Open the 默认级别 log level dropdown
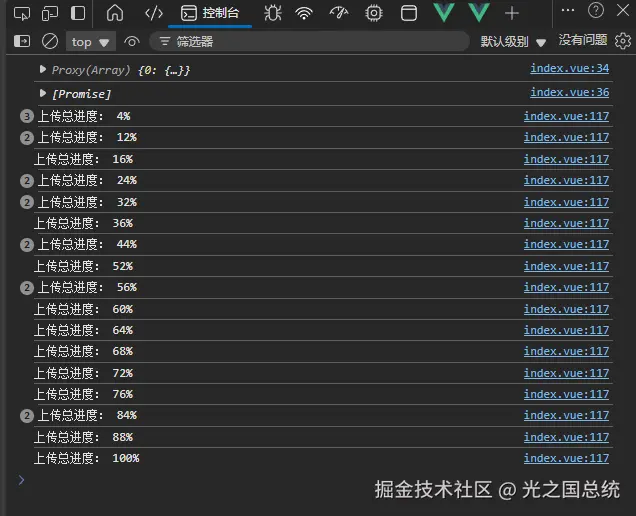The image size is (636, 516). 513,41
